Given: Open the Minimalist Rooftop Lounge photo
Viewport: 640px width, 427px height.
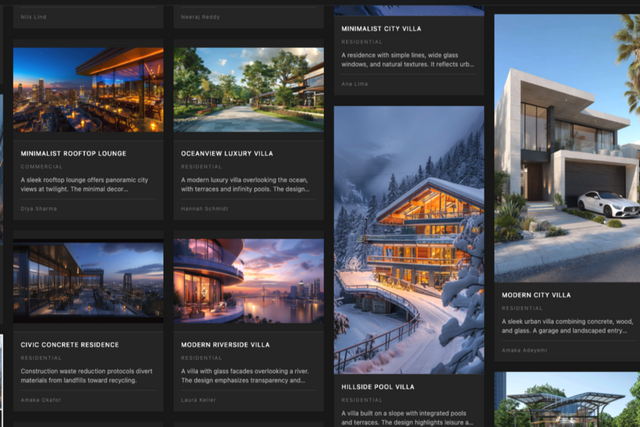Looking at the screenshot, I should point(88,90).
